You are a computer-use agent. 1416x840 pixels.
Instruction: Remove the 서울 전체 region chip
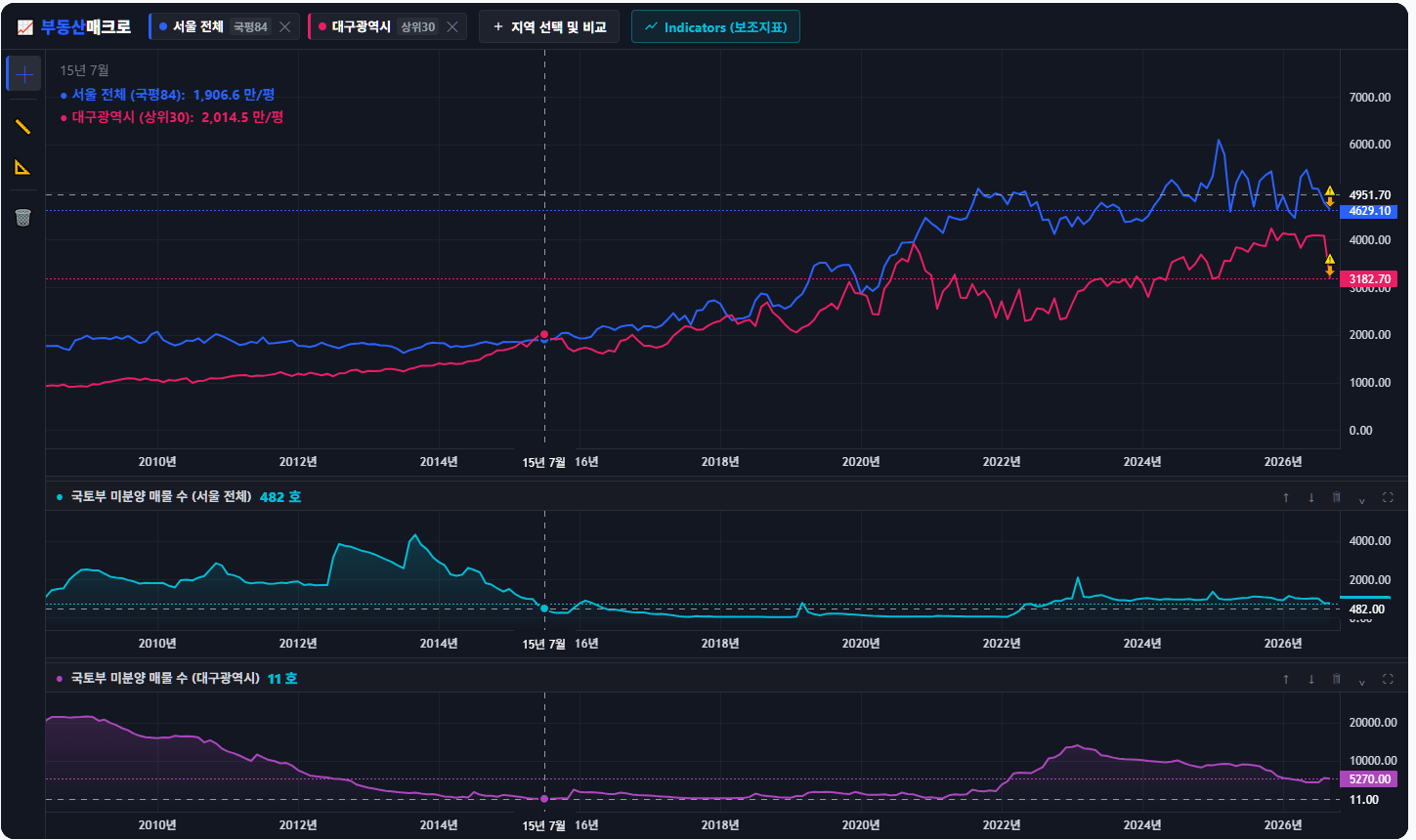(285, 27)
